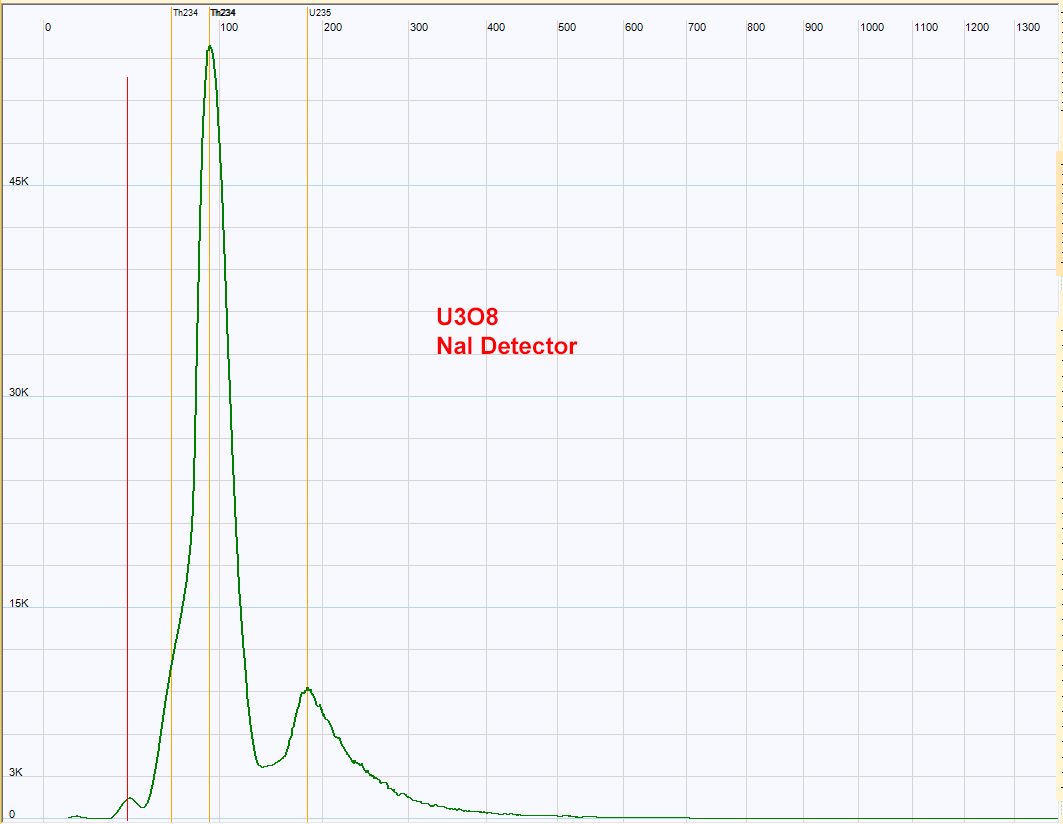1063x824 pixels.
Task: Click the apex of the U235 green peak
Action: [x=308, y=689]
